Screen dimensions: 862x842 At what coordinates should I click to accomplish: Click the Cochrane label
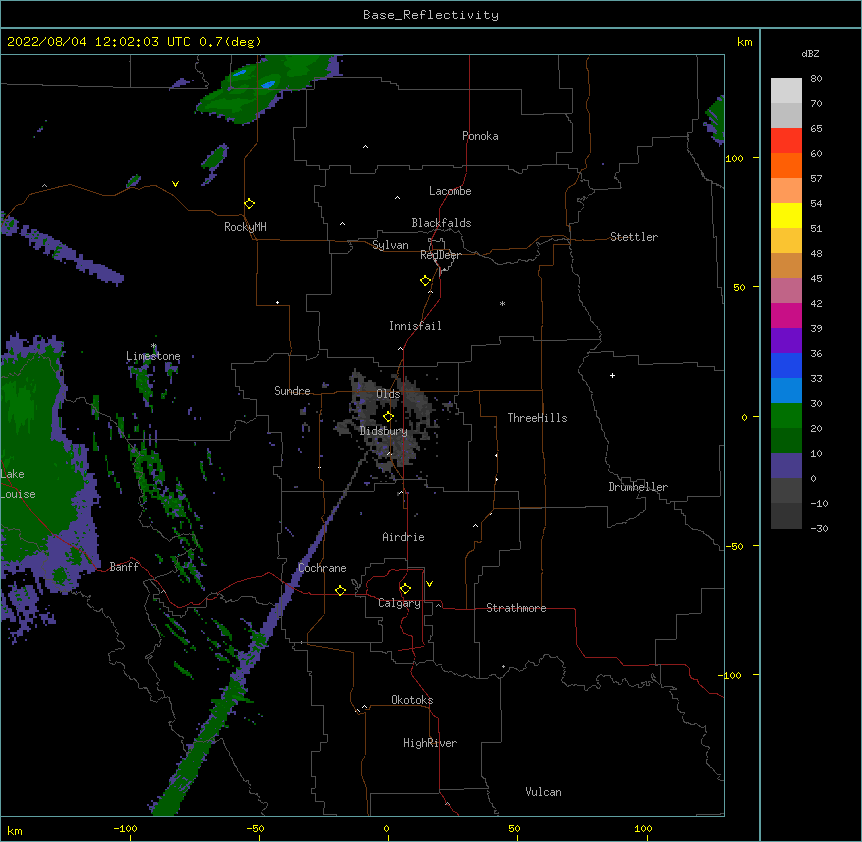point(322,568)
